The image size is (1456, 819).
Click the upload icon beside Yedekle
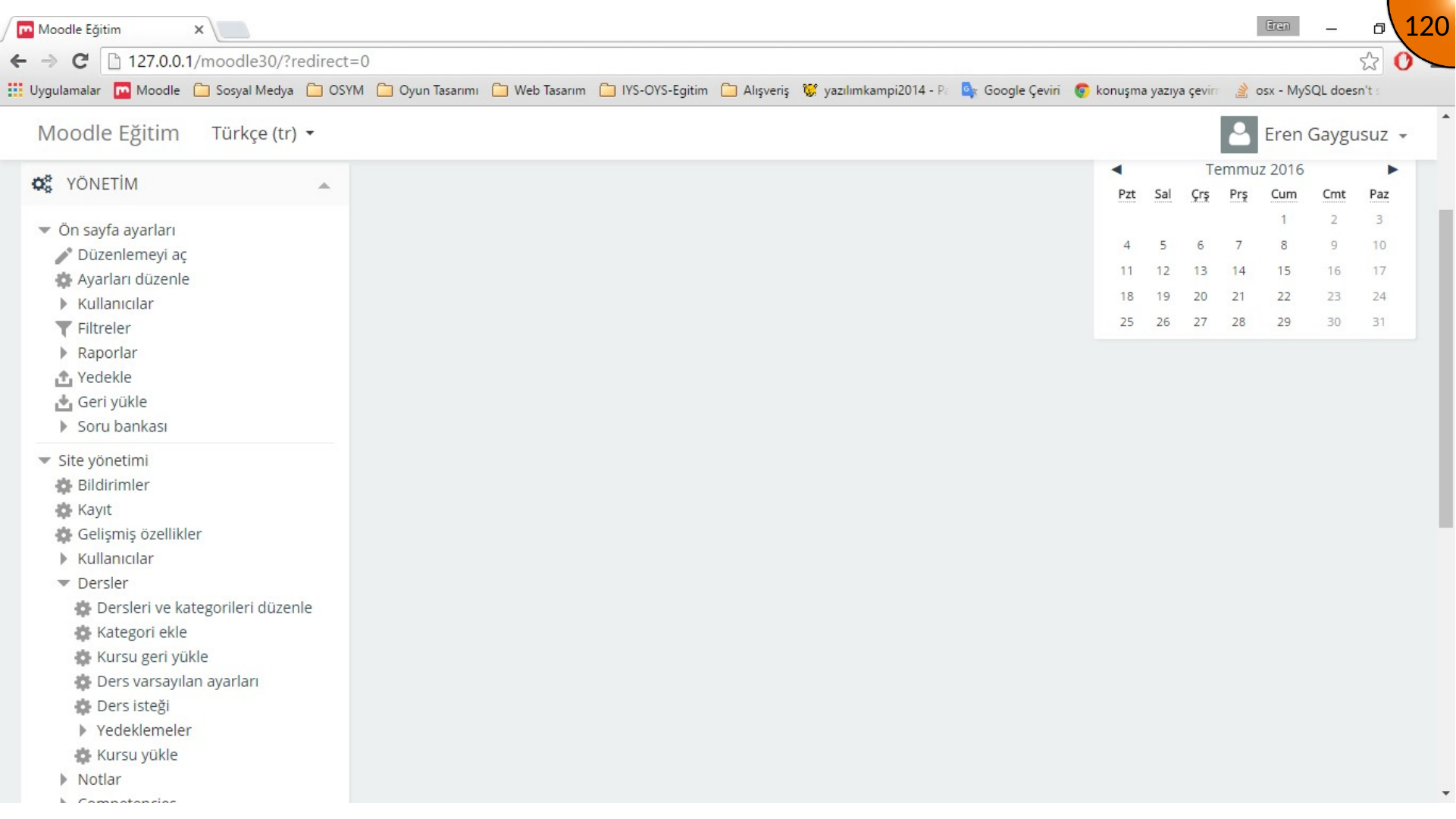(x=64, y=378)
